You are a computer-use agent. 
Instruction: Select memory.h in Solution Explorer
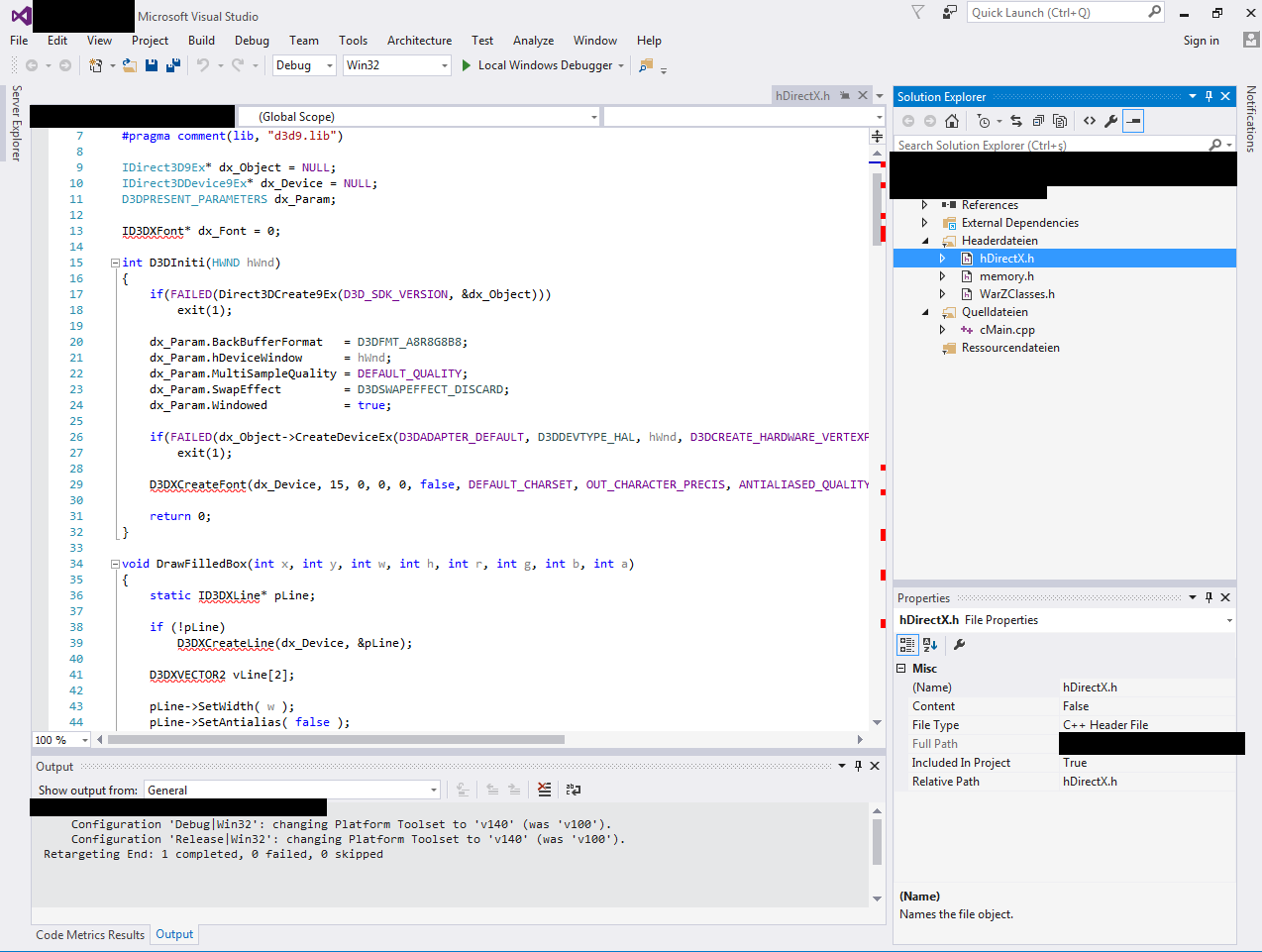pyautogui.click(x=1006, y=276)
